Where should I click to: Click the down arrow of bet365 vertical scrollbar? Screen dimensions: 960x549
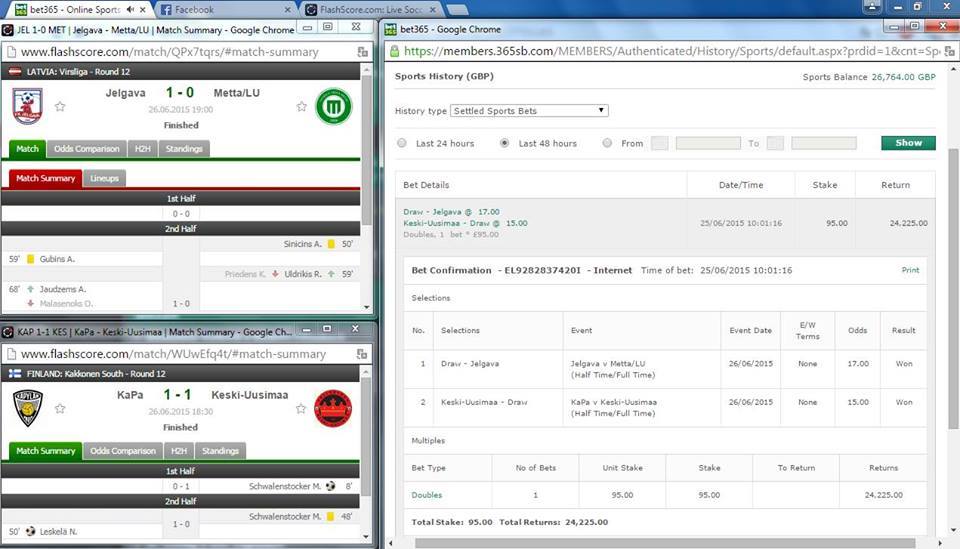tap(953, 530)
